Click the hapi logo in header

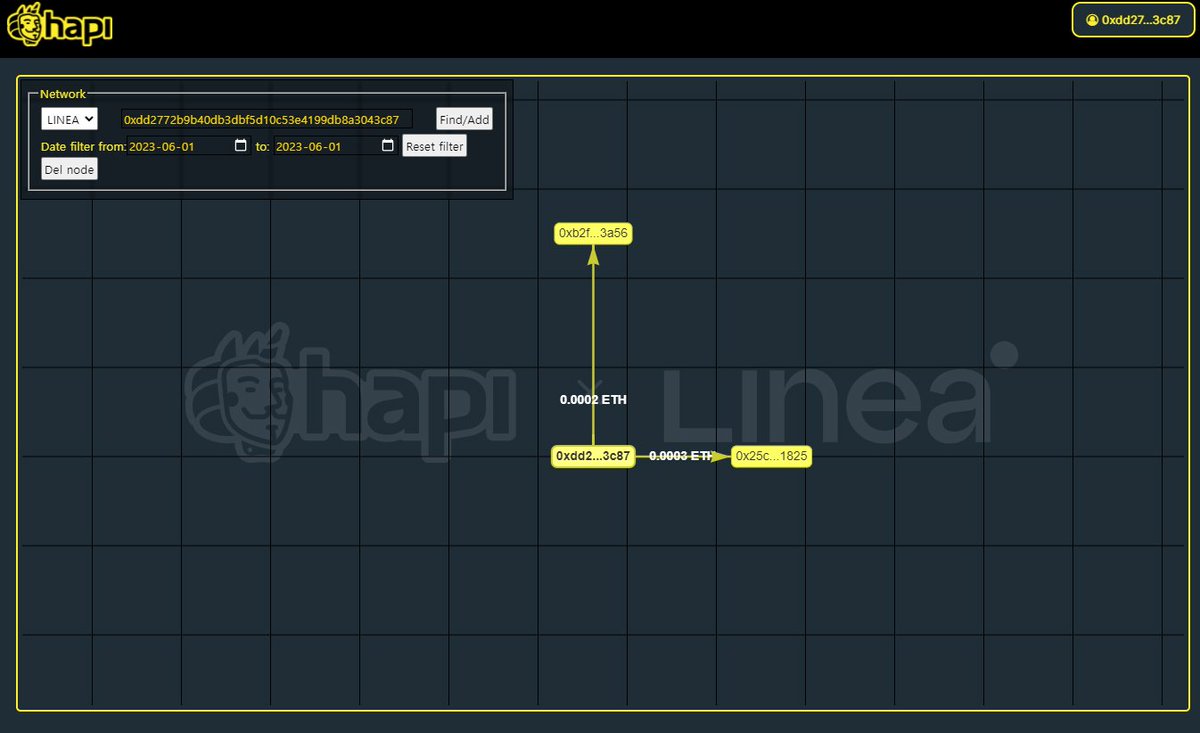(60, 24)
